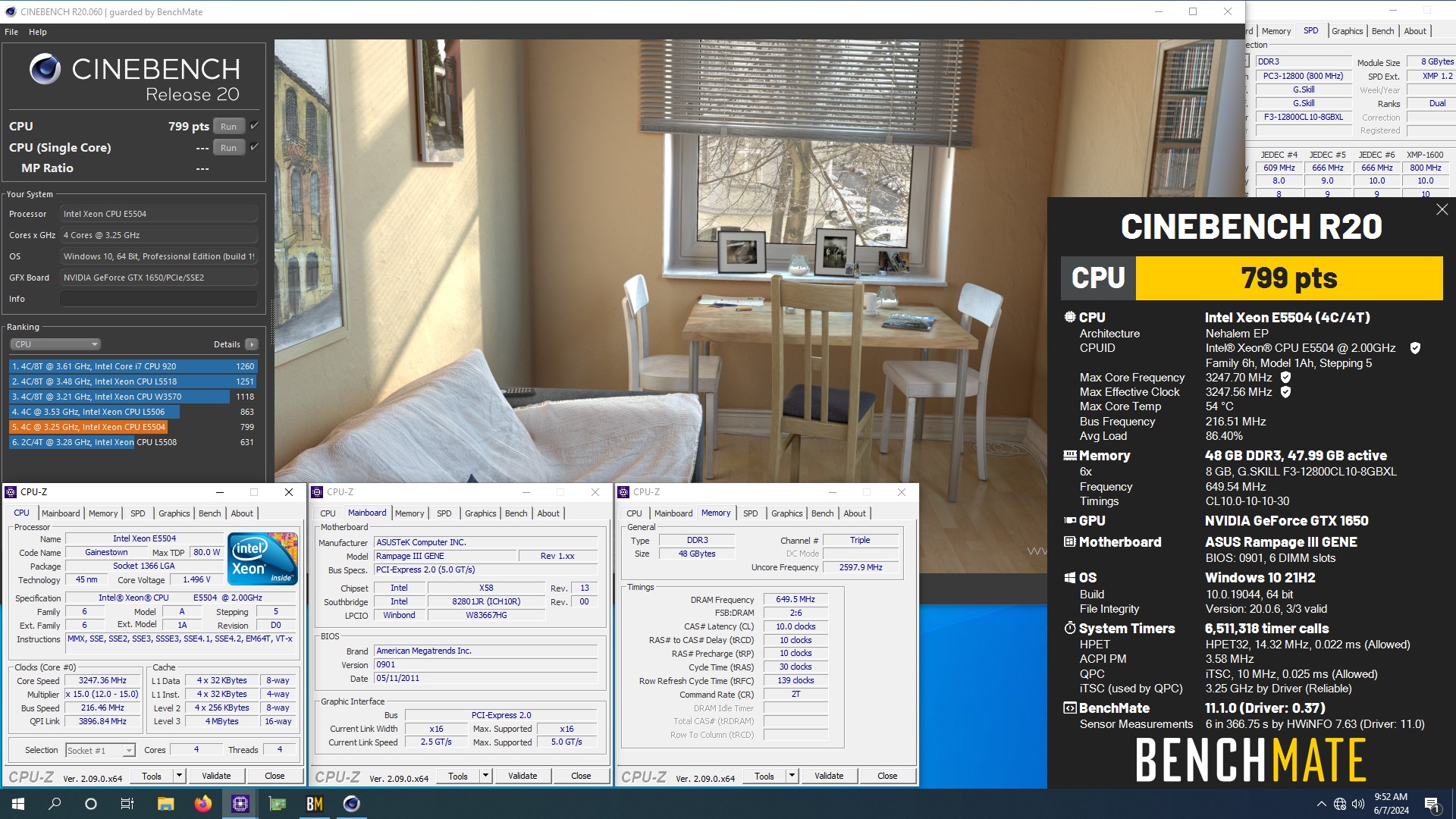Click the BenchMate version section icon

coord(1069,708)
